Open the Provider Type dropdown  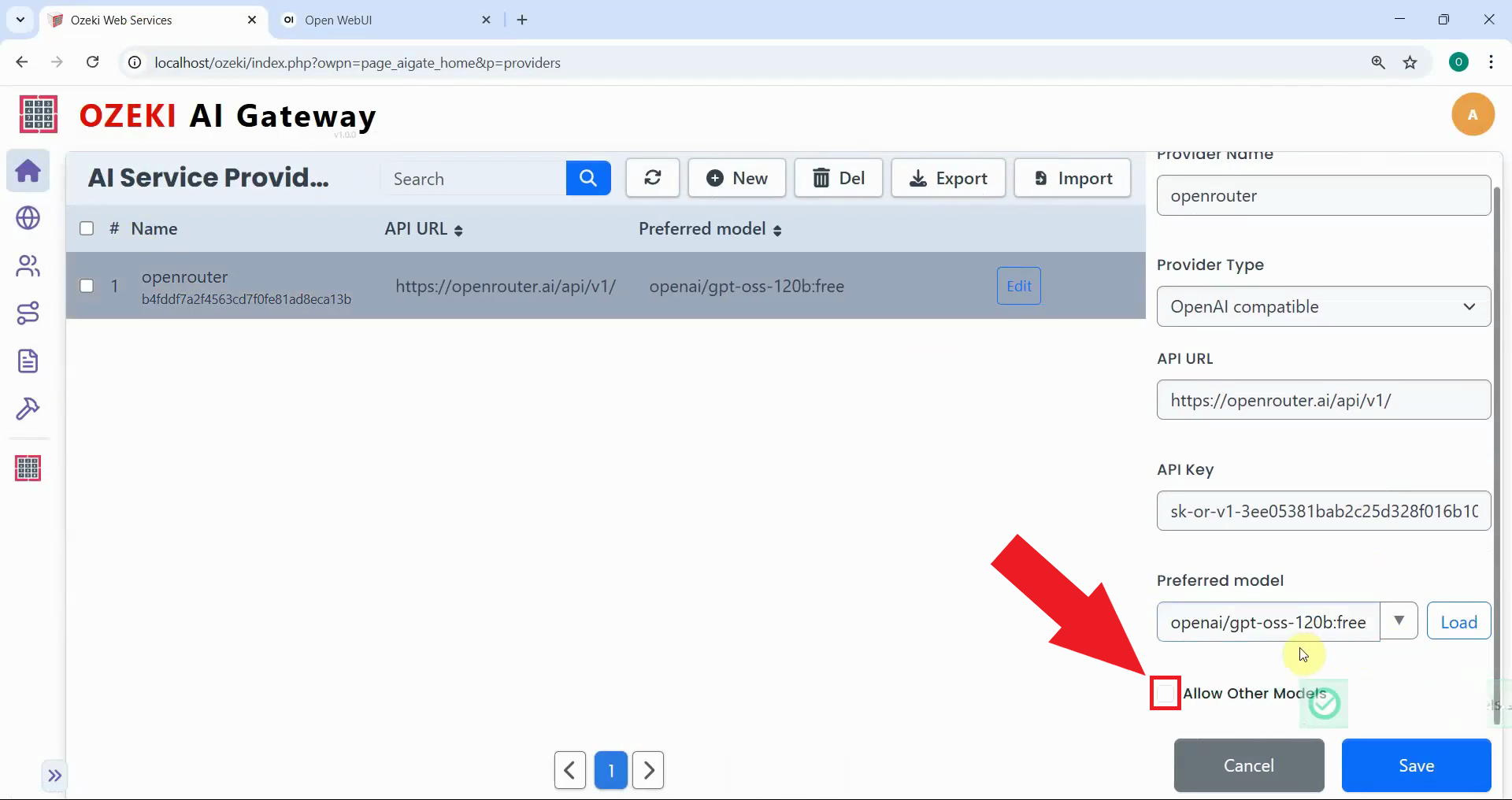coord(1322,307)
